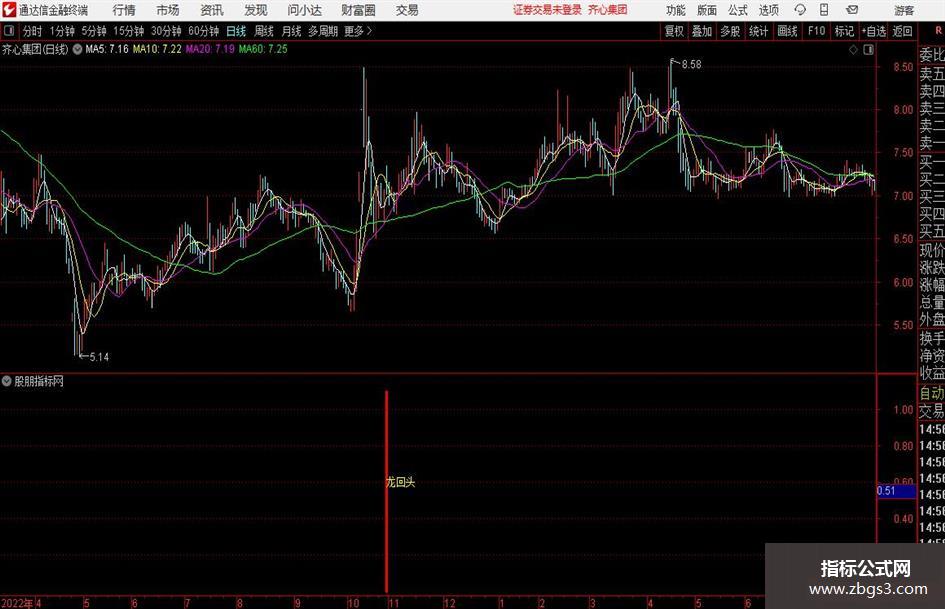
Task: Select the 日线 daily period tab
Action: click(236, 31)
